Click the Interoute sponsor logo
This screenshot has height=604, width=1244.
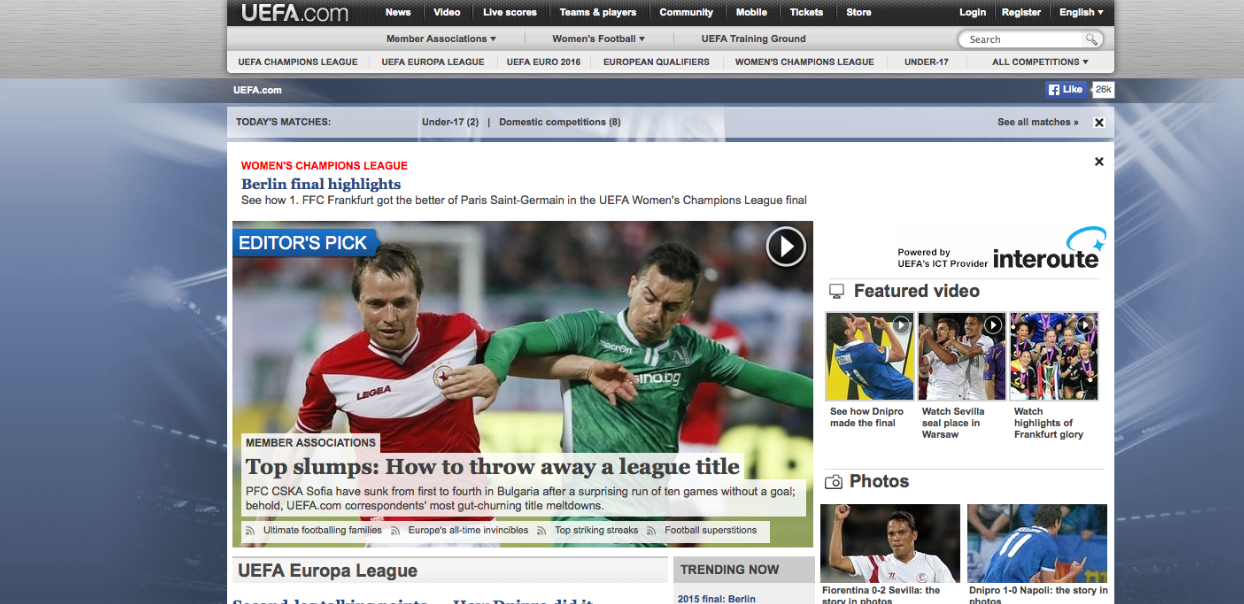(x=1046, y=251)
